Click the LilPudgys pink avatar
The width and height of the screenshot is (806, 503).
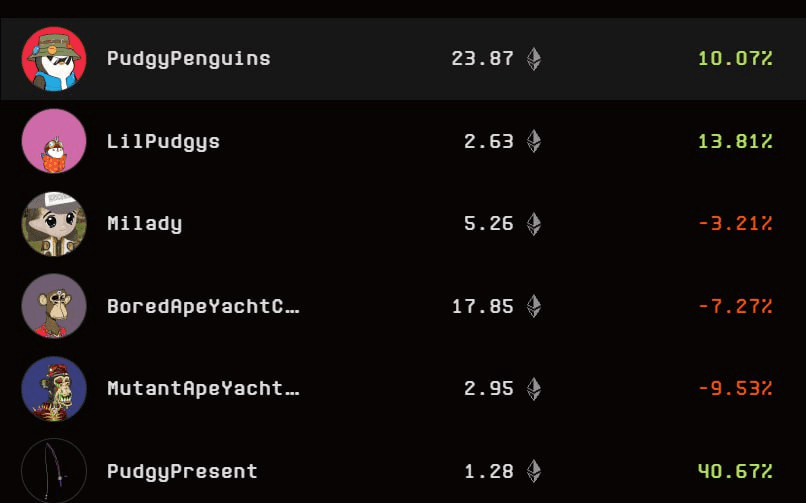coord(54,141)
